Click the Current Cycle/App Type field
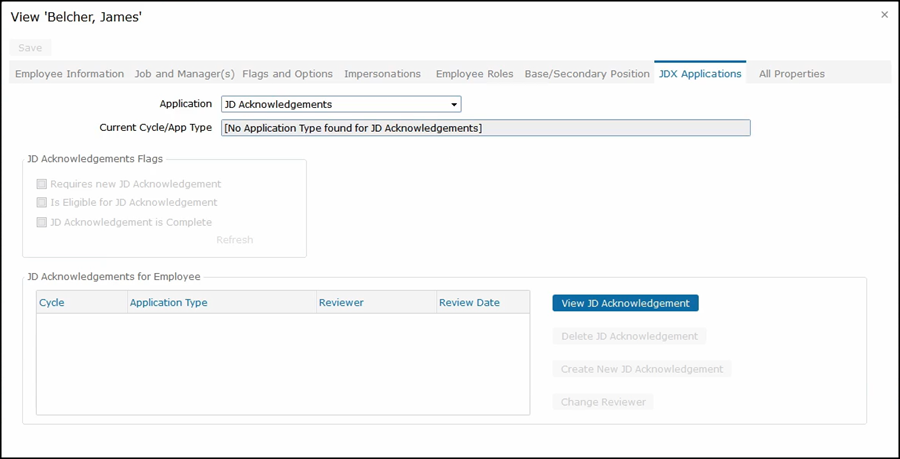The width and height of the screenshot is (900, 459). pos(485,128)
